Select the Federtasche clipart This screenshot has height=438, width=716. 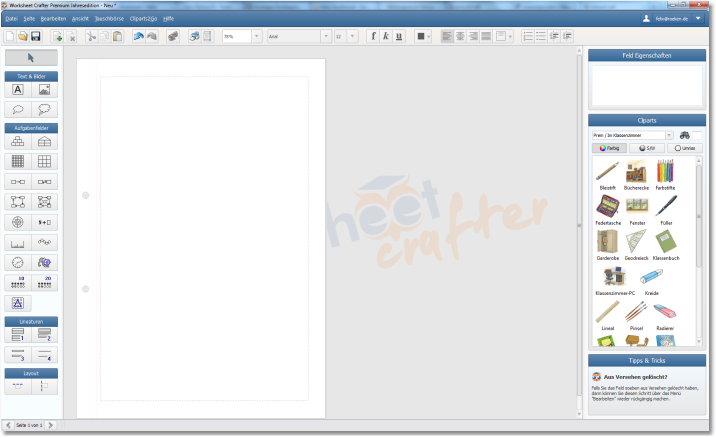pyautogui.click(x=608, y=210)
